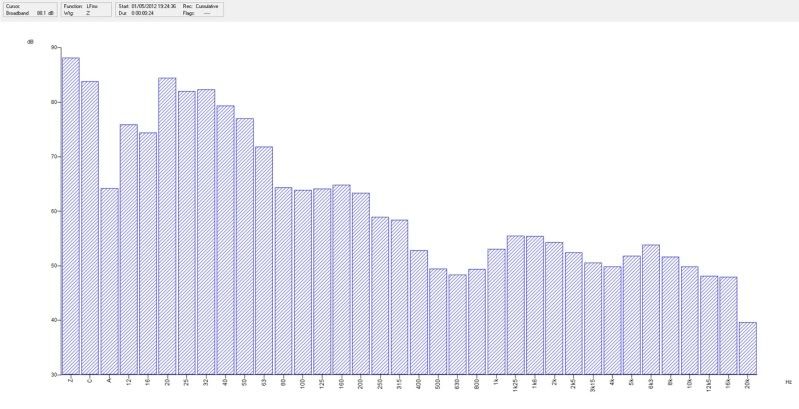Click the 60 mark on dB axis

pos(54,211)
